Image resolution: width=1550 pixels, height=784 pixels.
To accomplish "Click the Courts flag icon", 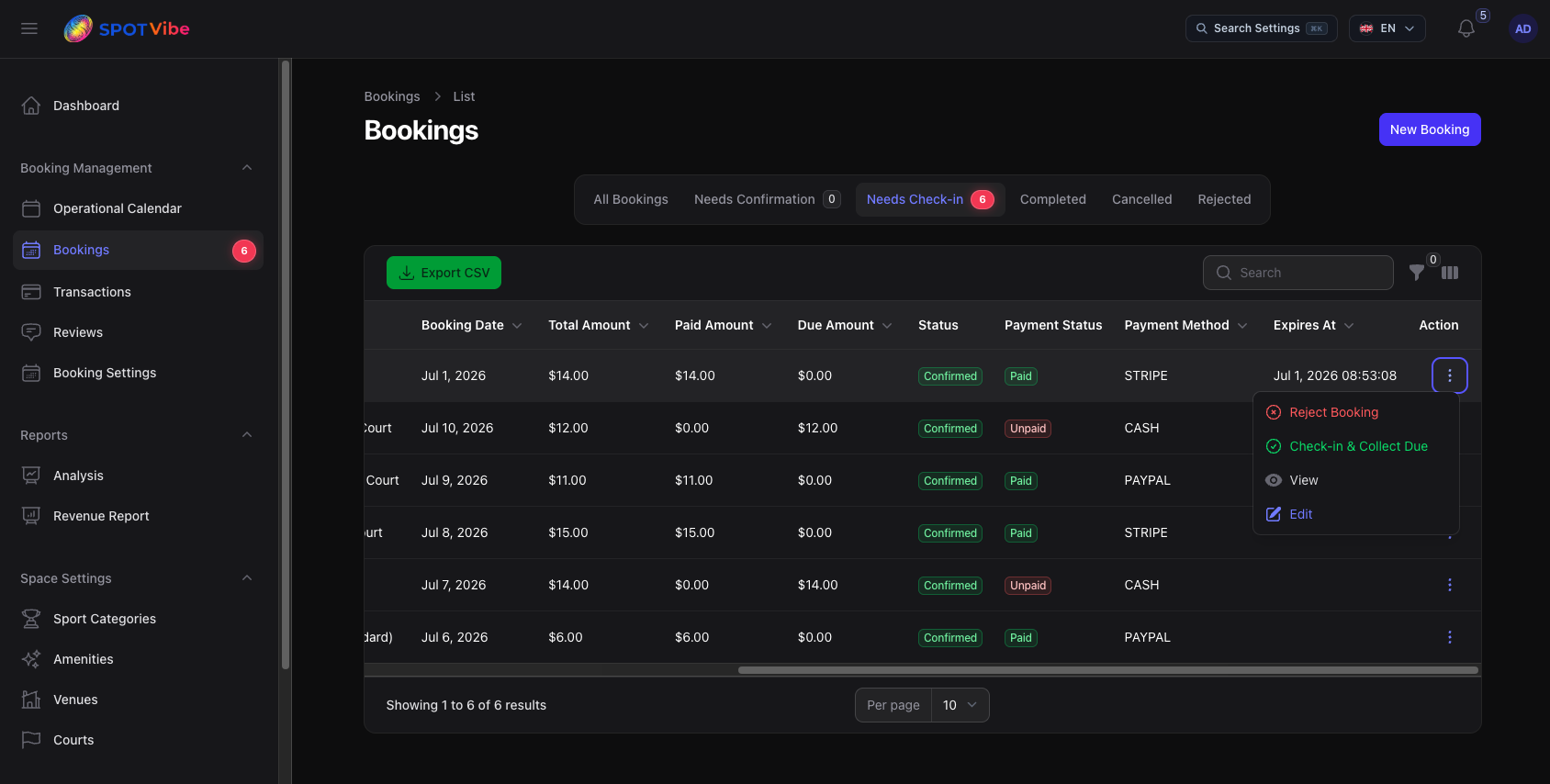I will pos(31,740).
